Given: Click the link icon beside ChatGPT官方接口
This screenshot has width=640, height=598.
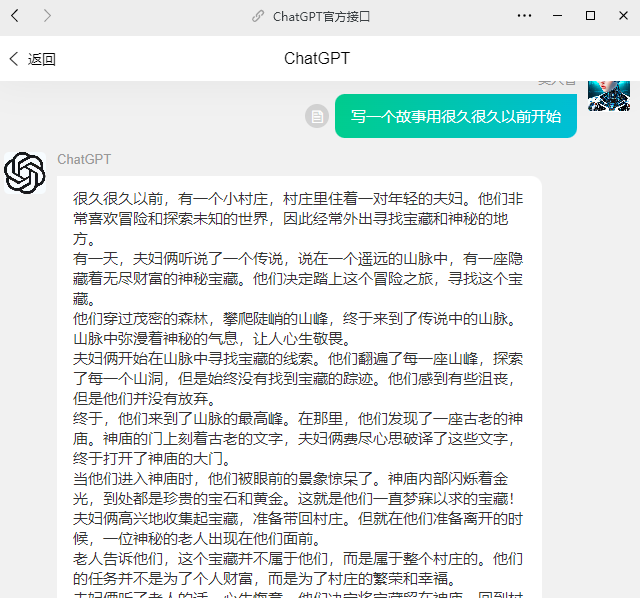Looking at the screenshot, I should (258, 16).
